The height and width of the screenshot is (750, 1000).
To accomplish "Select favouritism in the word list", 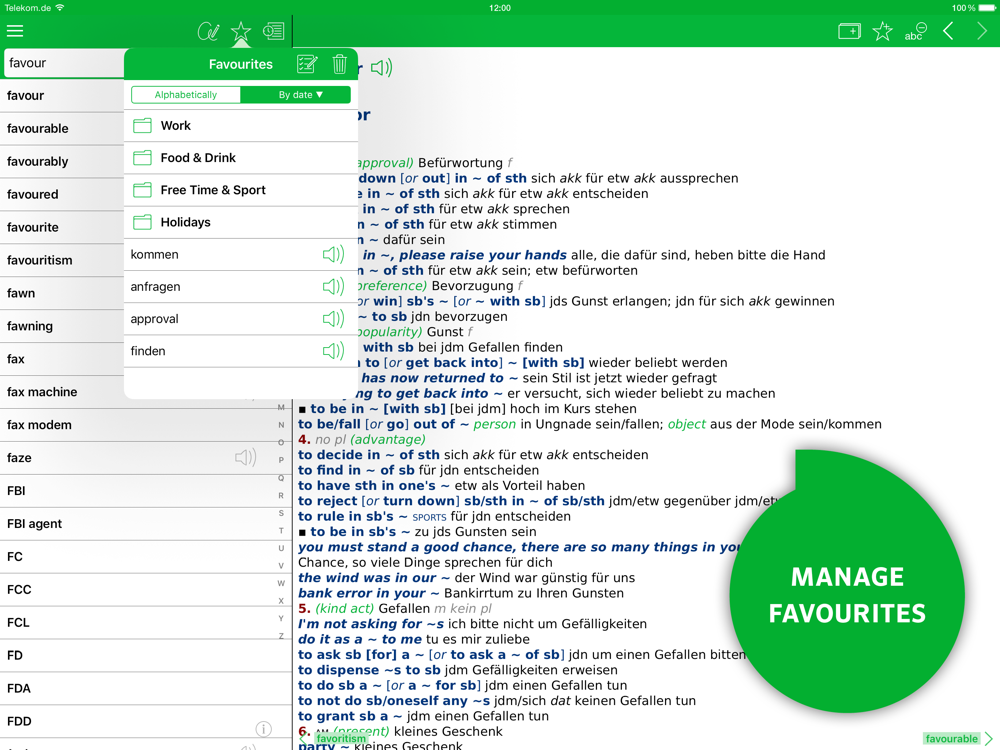I will pos(62,260).
